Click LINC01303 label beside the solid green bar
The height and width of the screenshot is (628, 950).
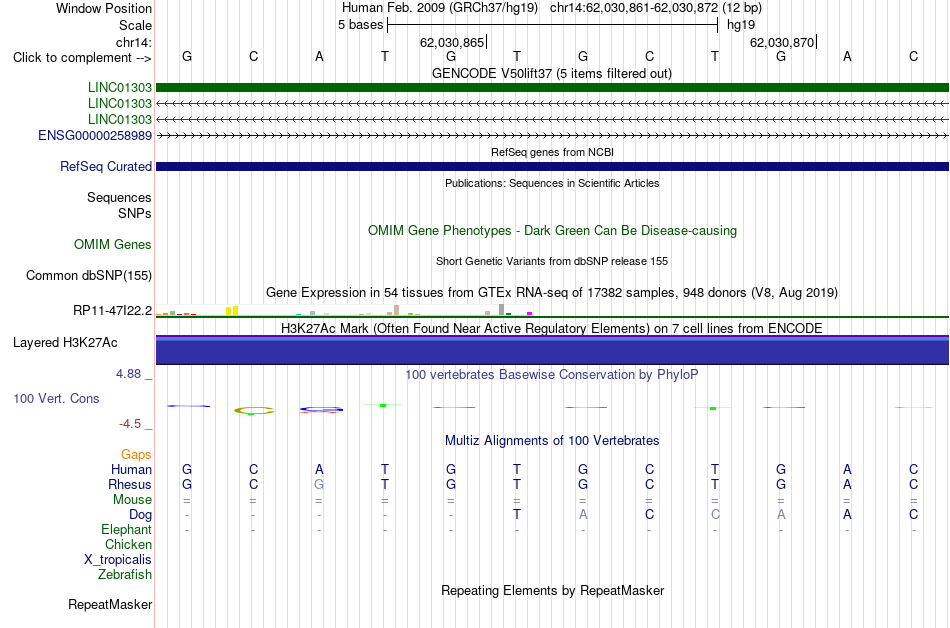(x=120, y=88)
